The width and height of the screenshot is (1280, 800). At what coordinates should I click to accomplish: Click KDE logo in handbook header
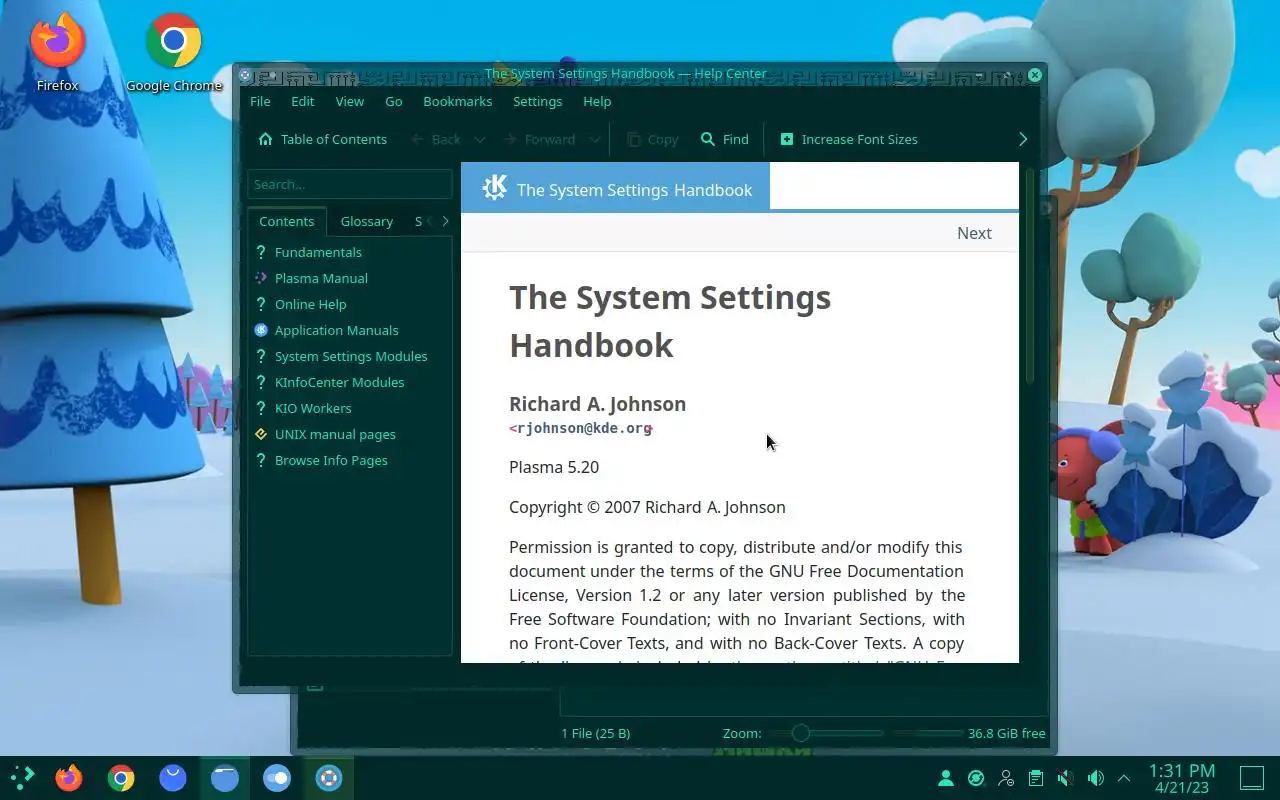coord(495,188)
